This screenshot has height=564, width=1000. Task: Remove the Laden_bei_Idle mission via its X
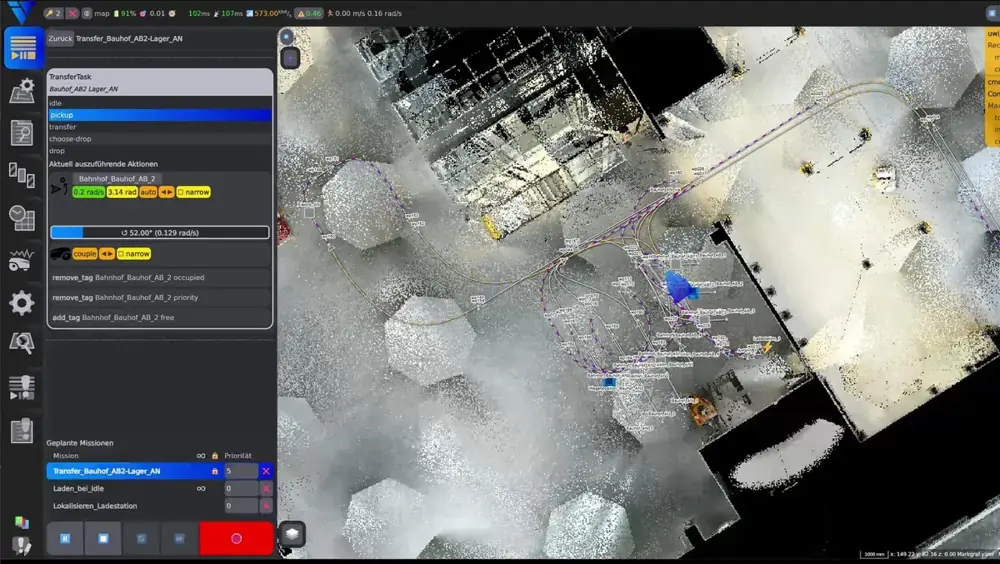pos(266,488)
